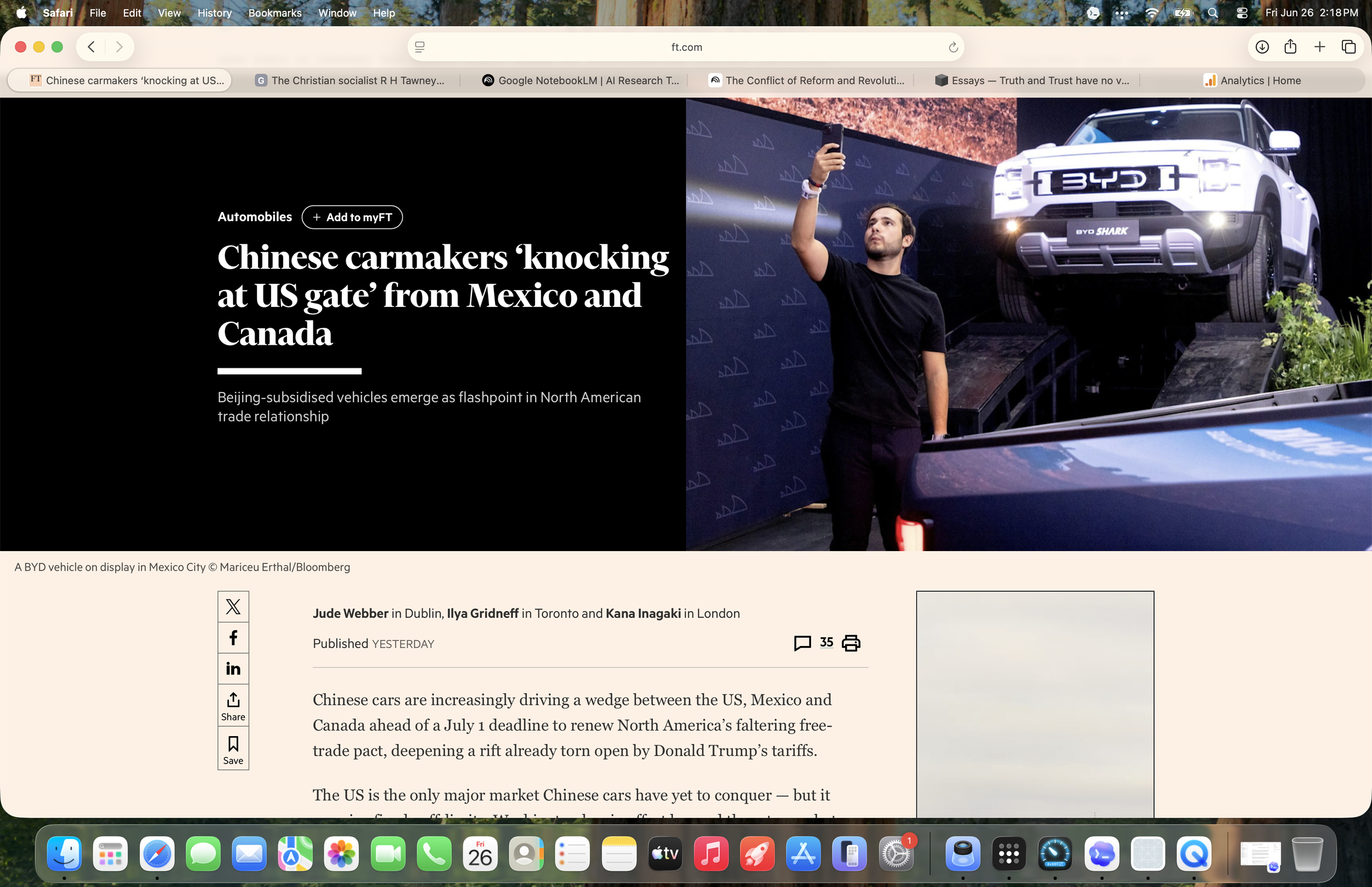Switch to 'The Christian socialist R H Tawney' tab
Viewport: 1372px width, 887px height.
click(349, 81)
